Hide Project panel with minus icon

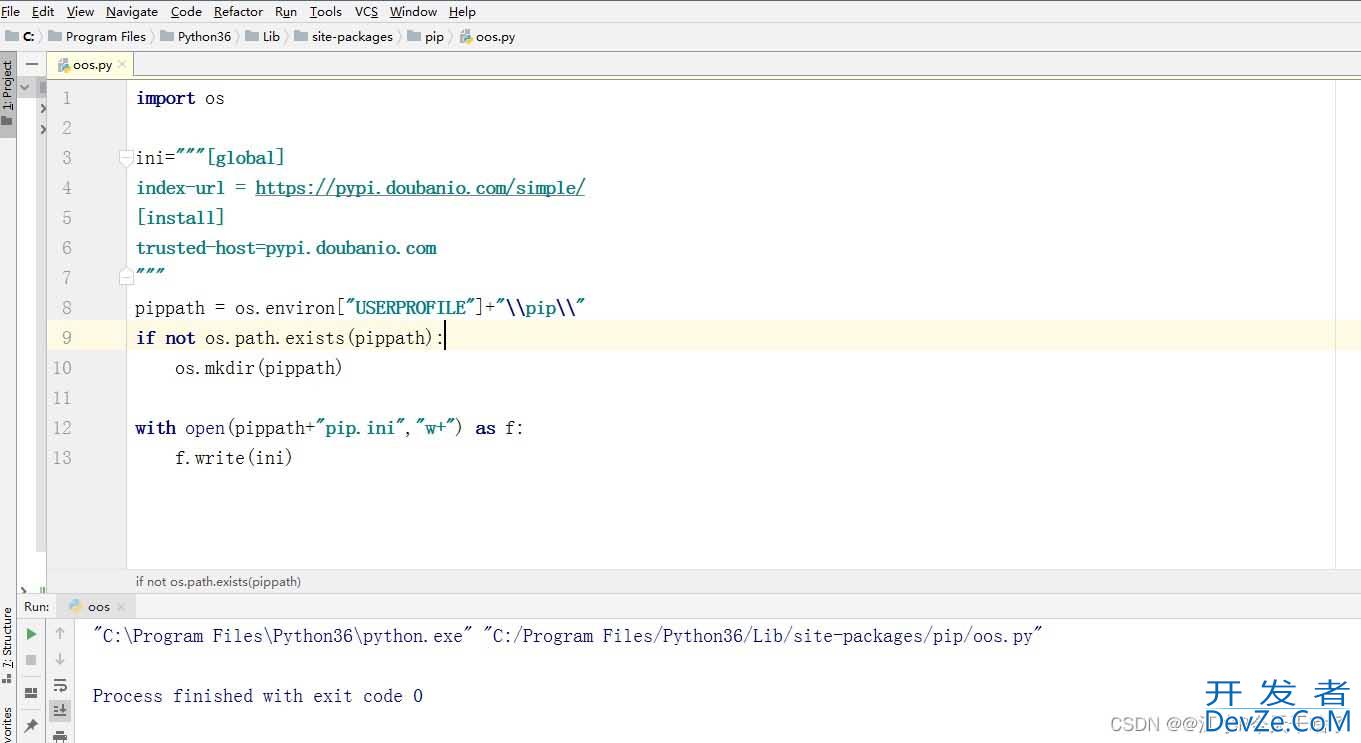32,64
